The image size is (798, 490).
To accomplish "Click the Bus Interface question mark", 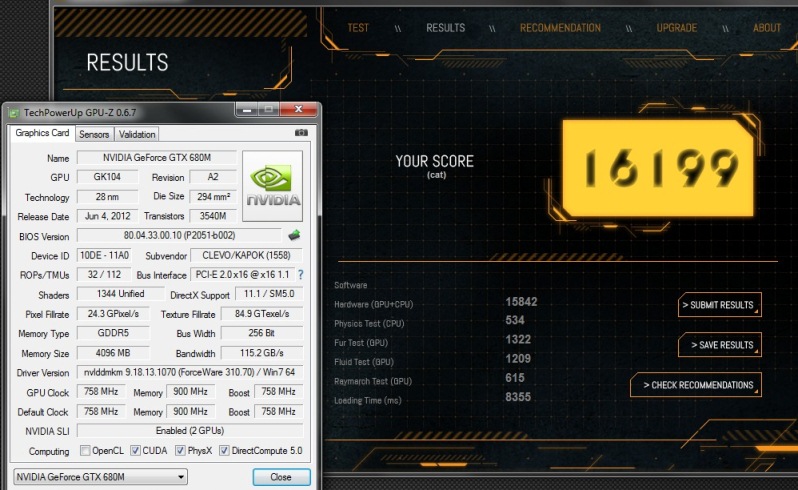I will pyautogui.click(x=301, y=275).
